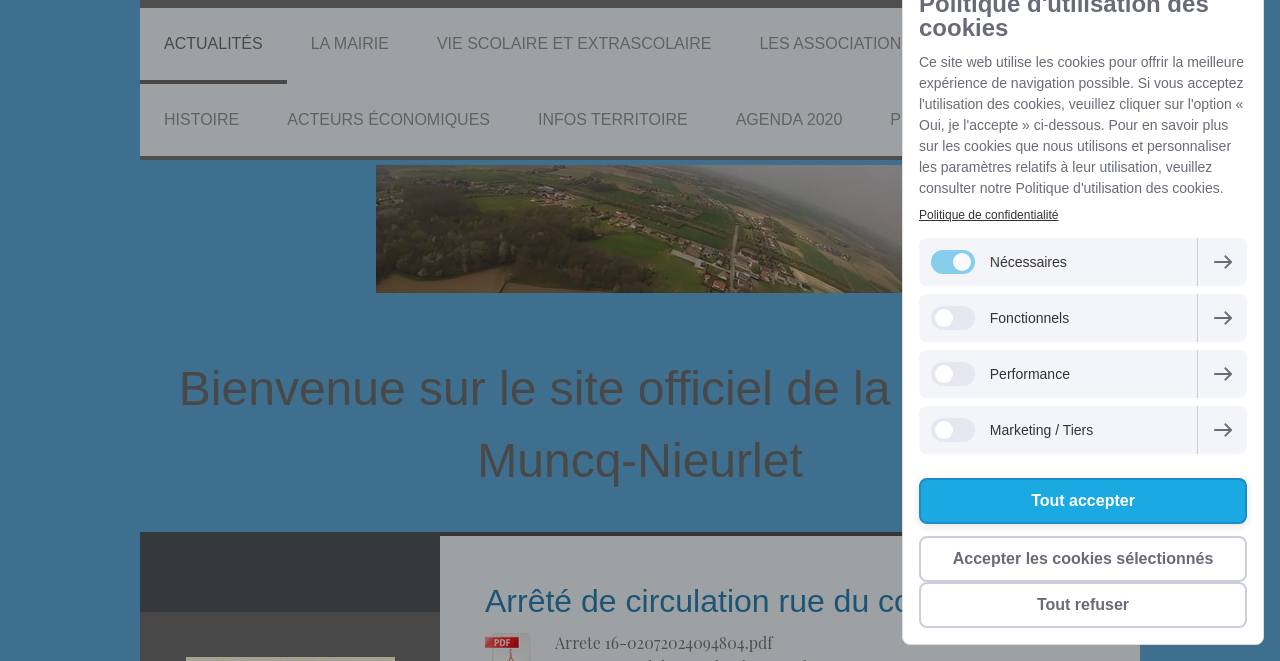This screenshot has width=1280, height=661.
Task: Enable the Performance cookies switch
Action: tap(952, 373)
